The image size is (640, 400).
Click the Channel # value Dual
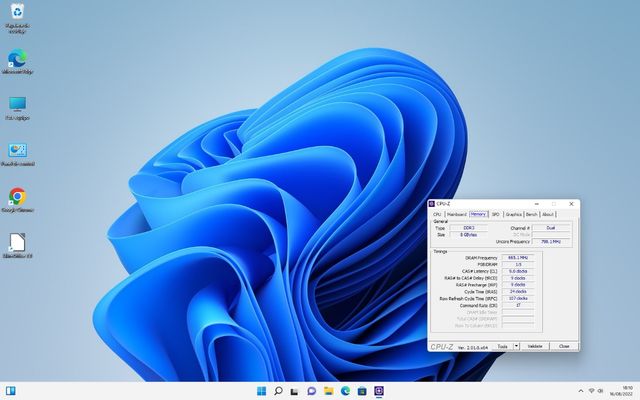tap(551, 228)
